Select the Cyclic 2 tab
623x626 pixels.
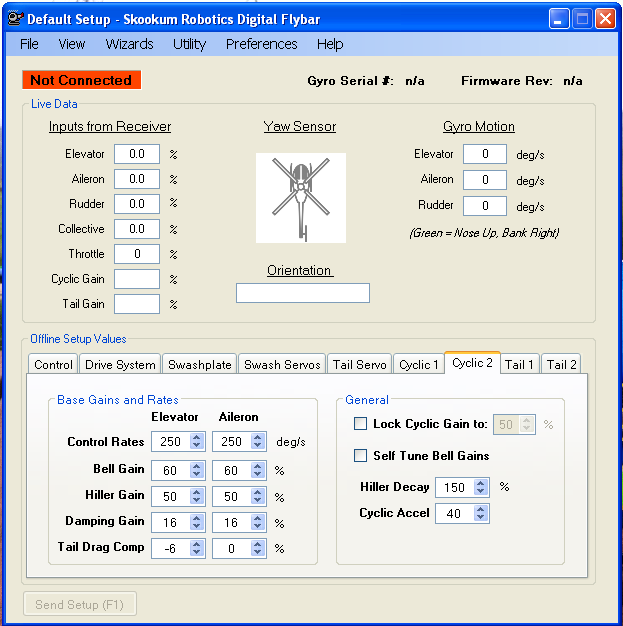tap(472, 363)
